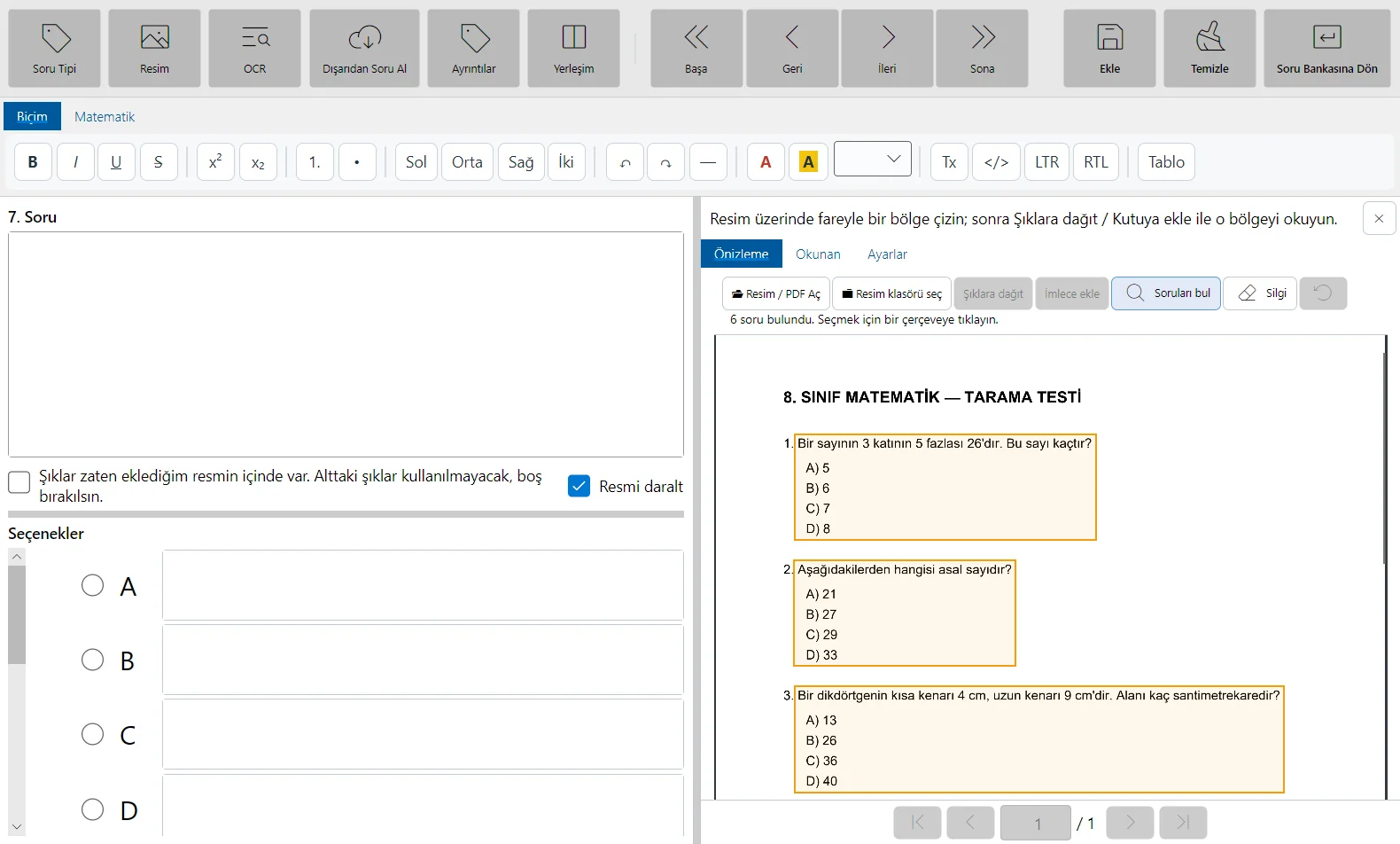Pick the red font color button
This screenshot has width=1400, height=844.
(x=766, y=162)
